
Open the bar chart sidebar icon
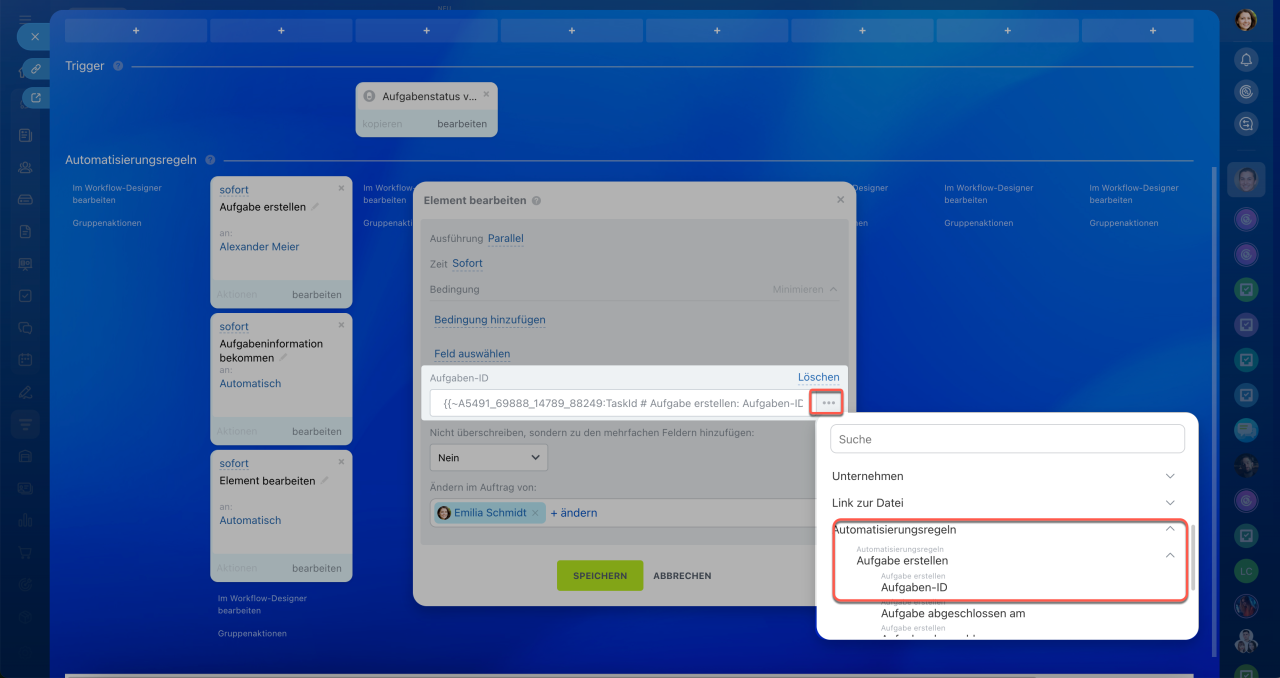pos(25,520)
